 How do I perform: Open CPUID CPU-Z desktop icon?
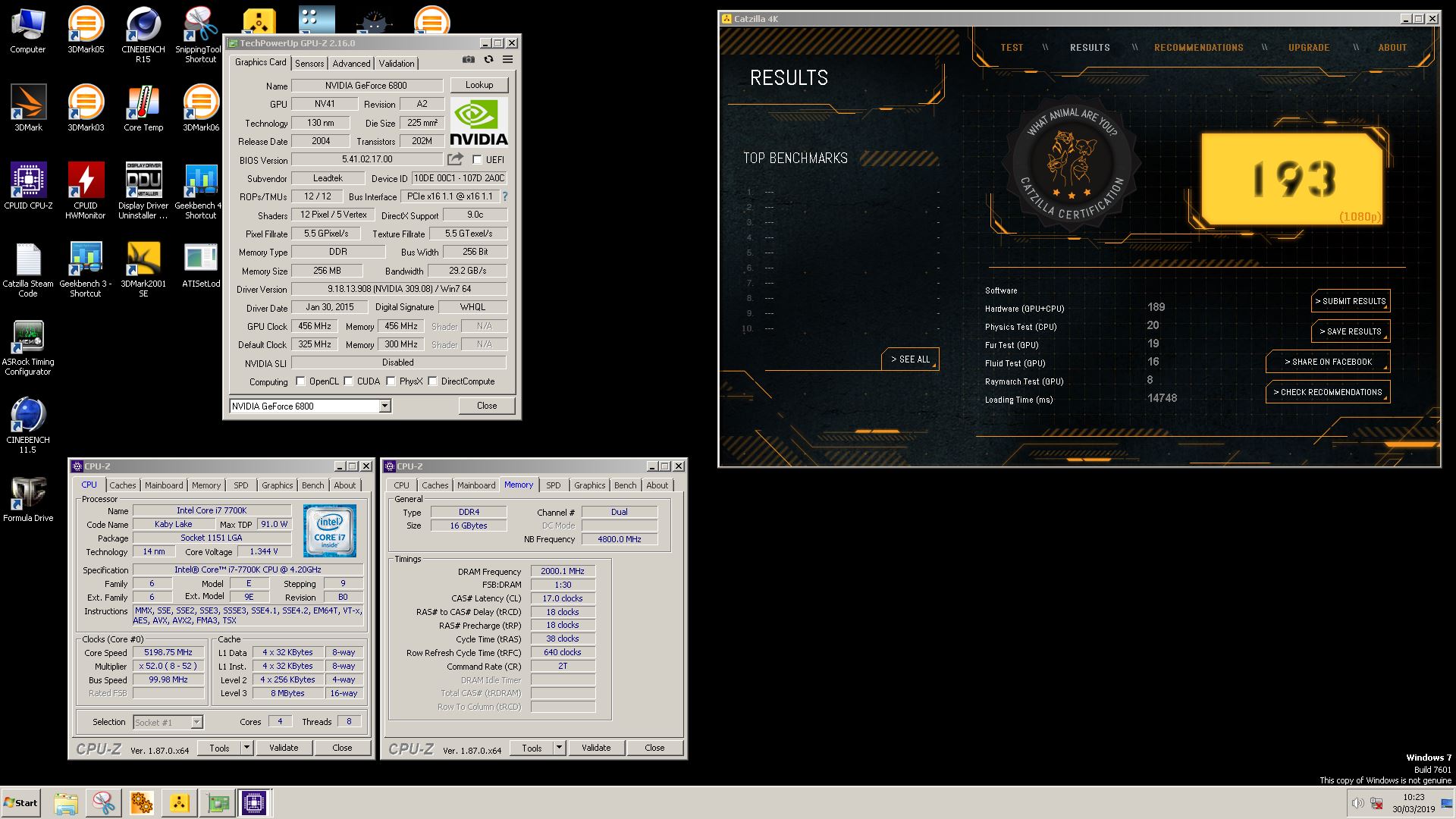[28, 187]
